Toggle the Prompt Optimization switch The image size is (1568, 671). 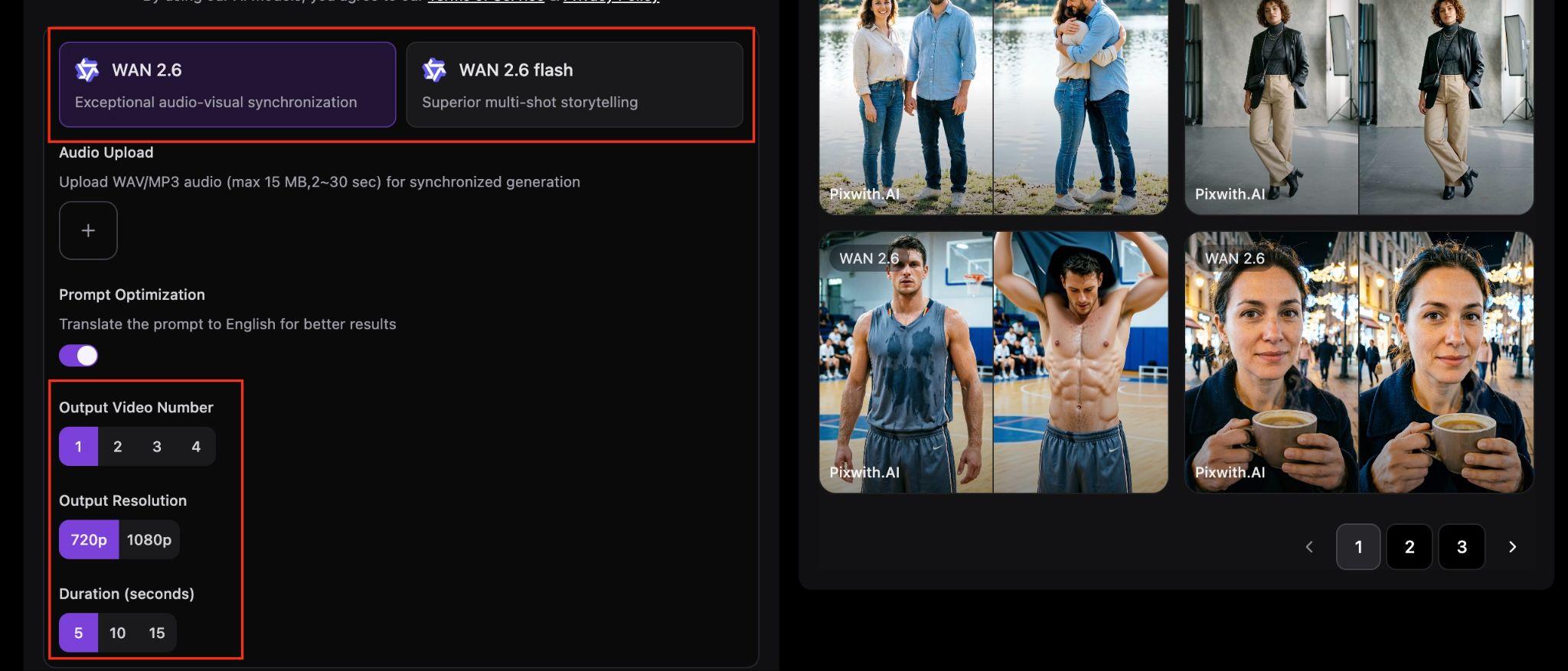(x=79, y=356)
